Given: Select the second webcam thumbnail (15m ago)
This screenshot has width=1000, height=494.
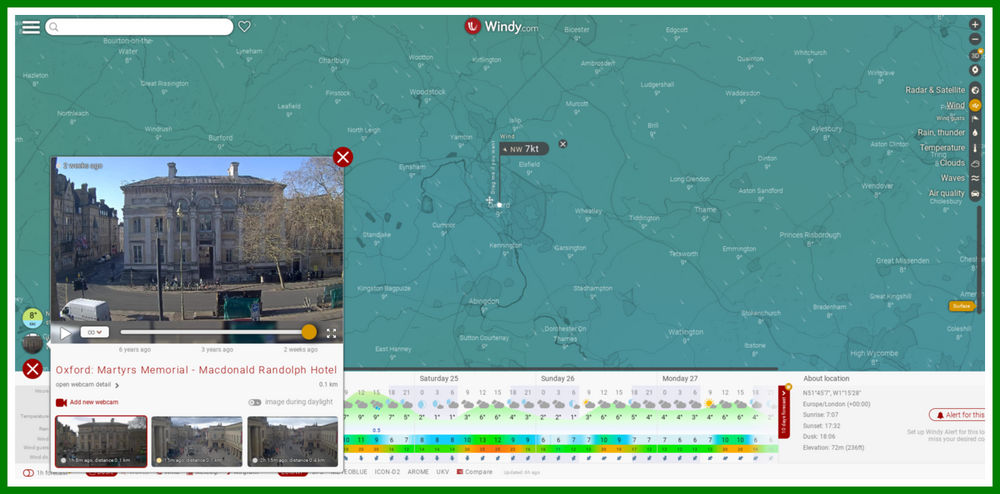Looking at the screenshot, I should [x=196, y=442].
